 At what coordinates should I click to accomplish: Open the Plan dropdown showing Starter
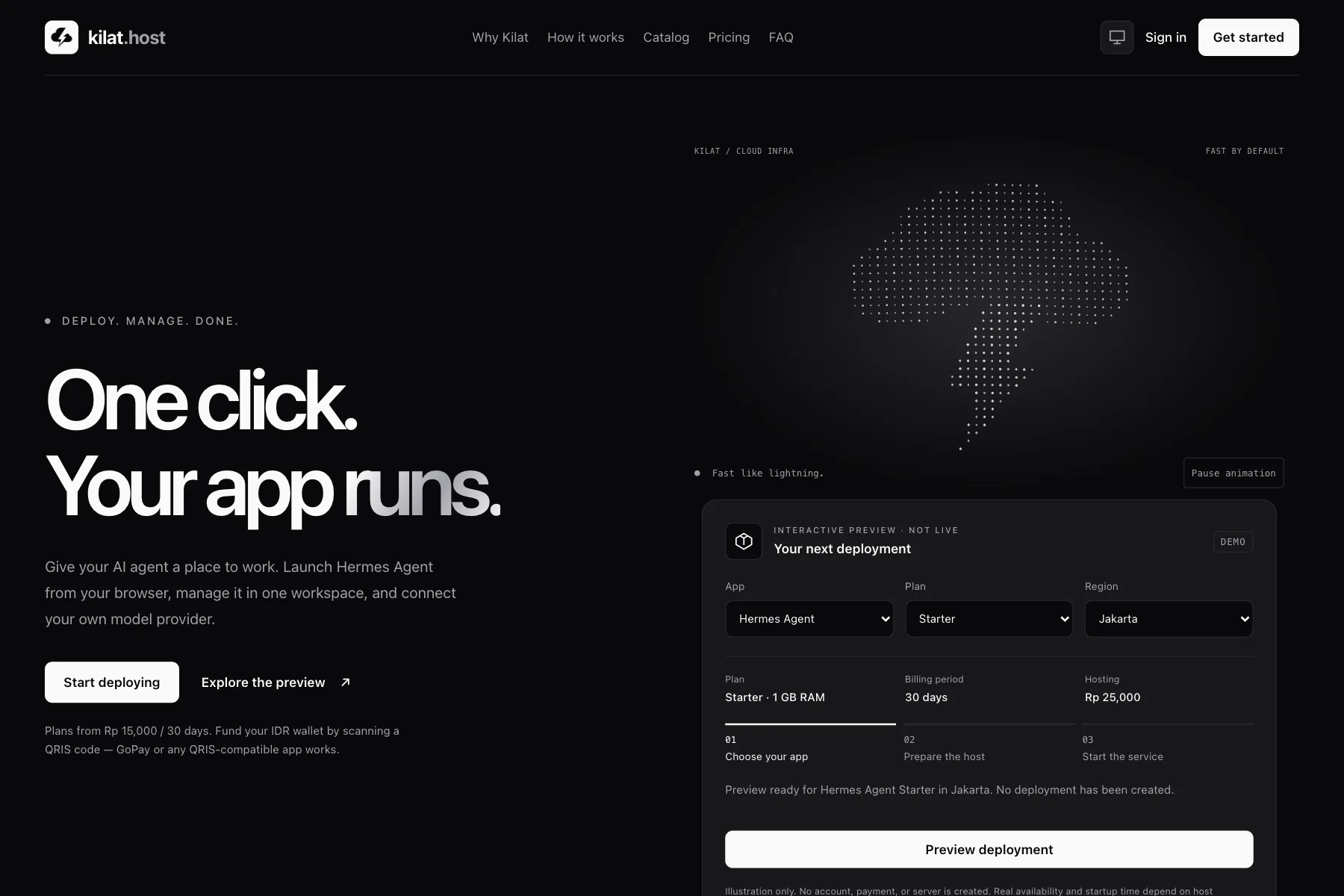989,619
